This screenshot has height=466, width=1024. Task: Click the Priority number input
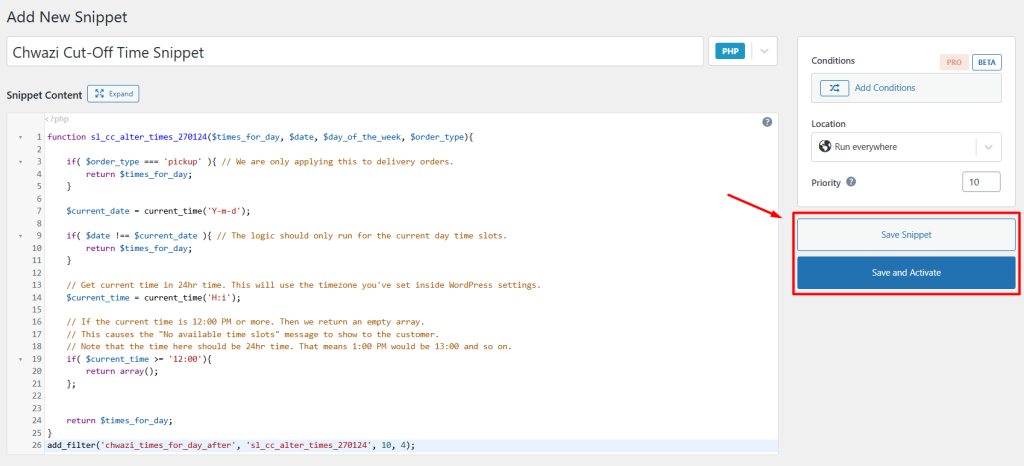981,183
